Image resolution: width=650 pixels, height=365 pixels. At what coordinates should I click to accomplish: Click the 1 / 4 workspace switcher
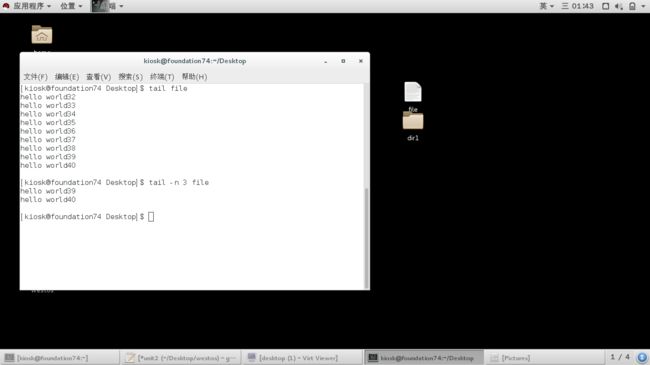tap(620, 357)
